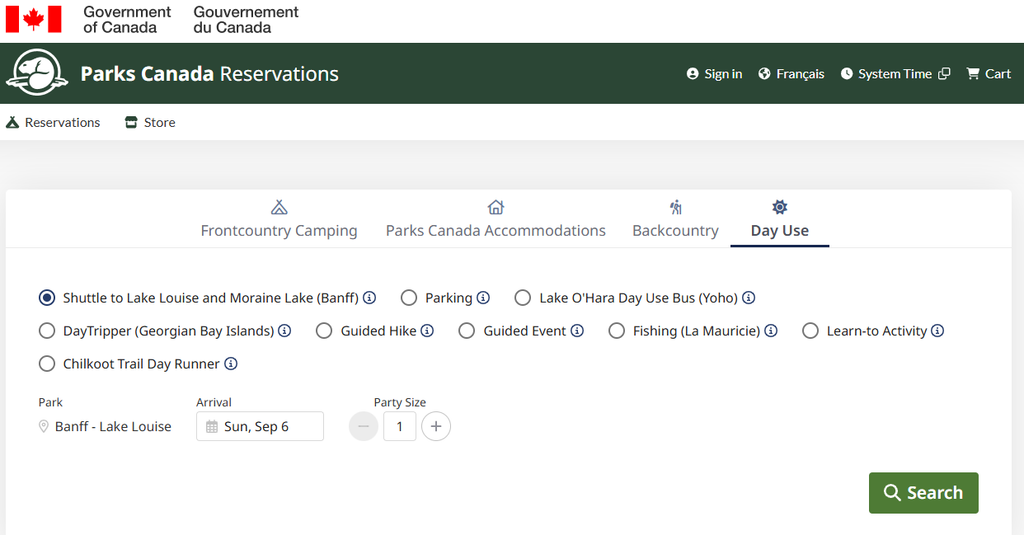Switch to Backcountry tab
Image resolution: width=1024 pixels, height=535 pixels.
(x=675, y=219)
